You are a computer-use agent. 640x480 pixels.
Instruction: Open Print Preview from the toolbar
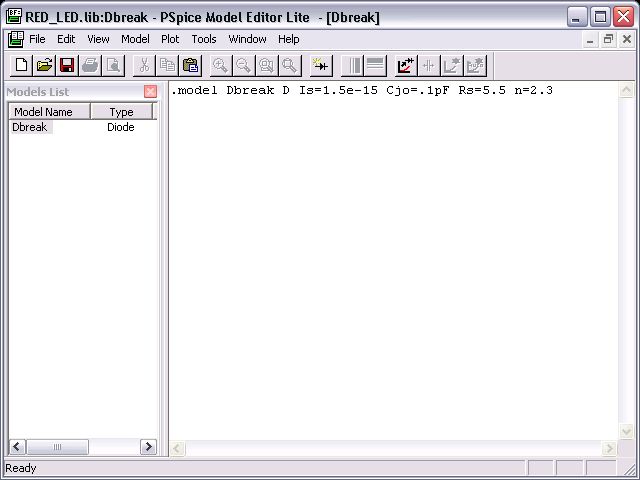(x=113, y=65)
